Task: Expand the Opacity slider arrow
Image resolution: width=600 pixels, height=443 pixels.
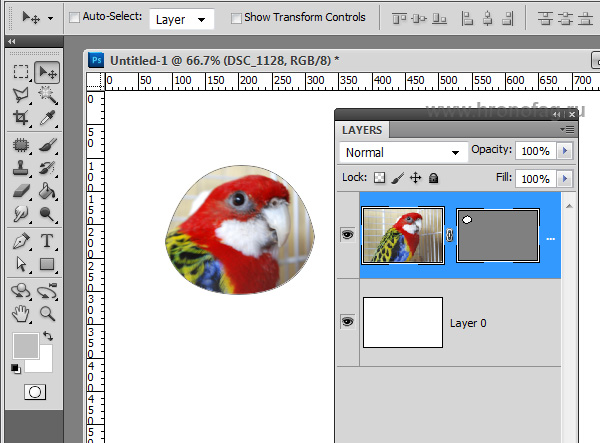Action: point(564,150)
